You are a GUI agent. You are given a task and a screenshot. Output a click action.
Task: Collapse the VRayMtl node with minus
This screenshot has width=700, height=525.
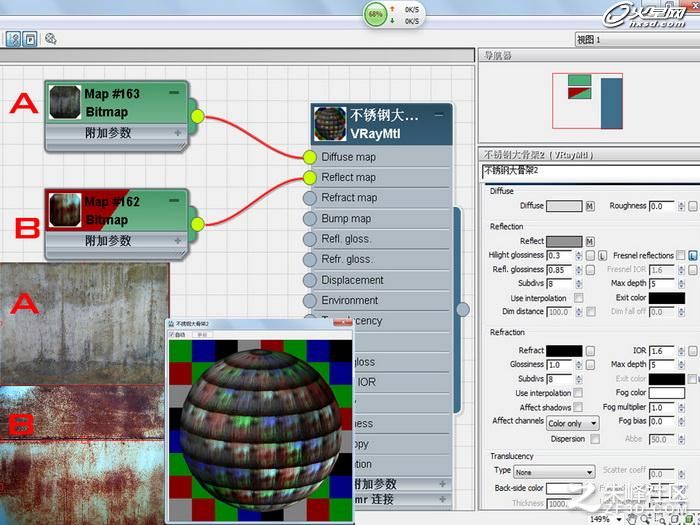[x=439, y=115]
